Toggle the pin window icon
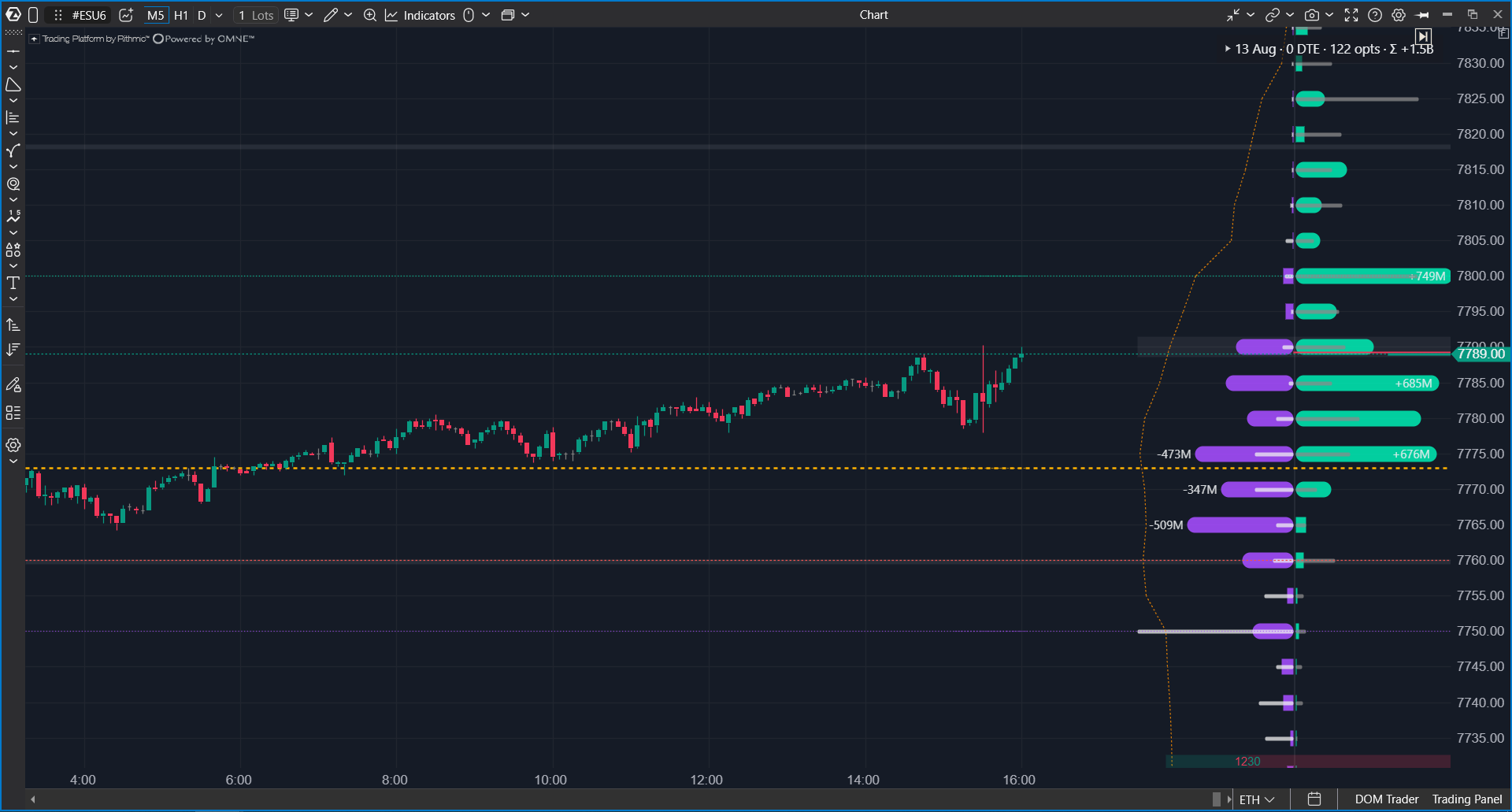Screen dimensions: 1512x812 pyautogui.click(x=1422, y=15)
